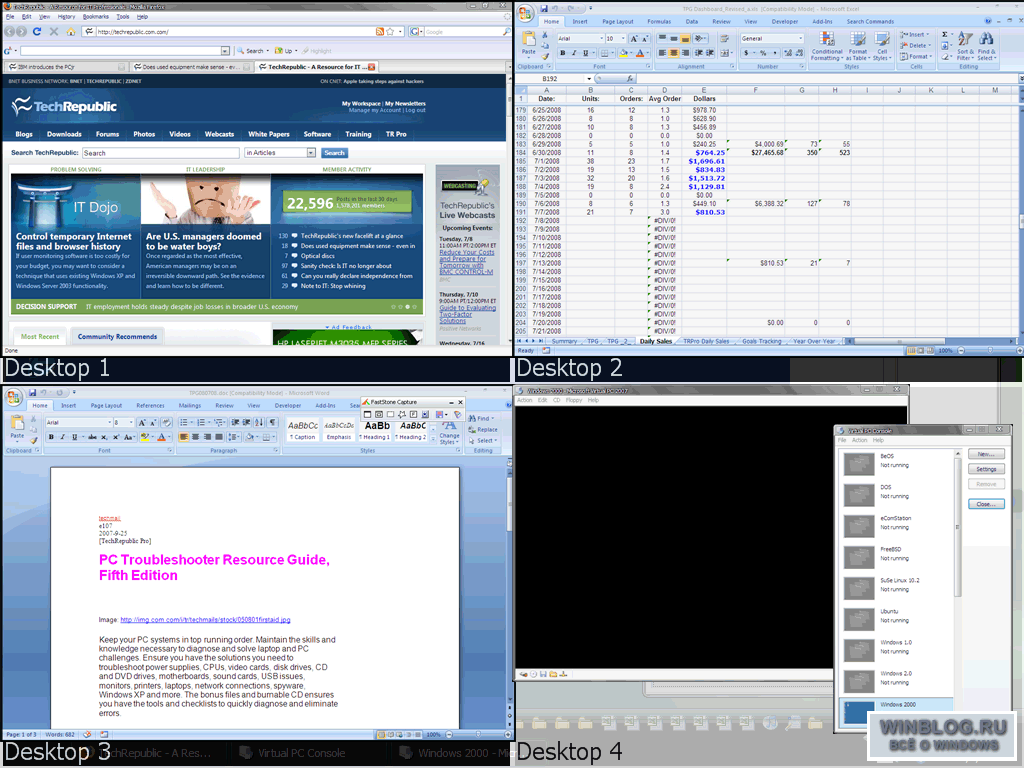
Task: Open Format as Table in Excel
Action: (x=857, y=46)
